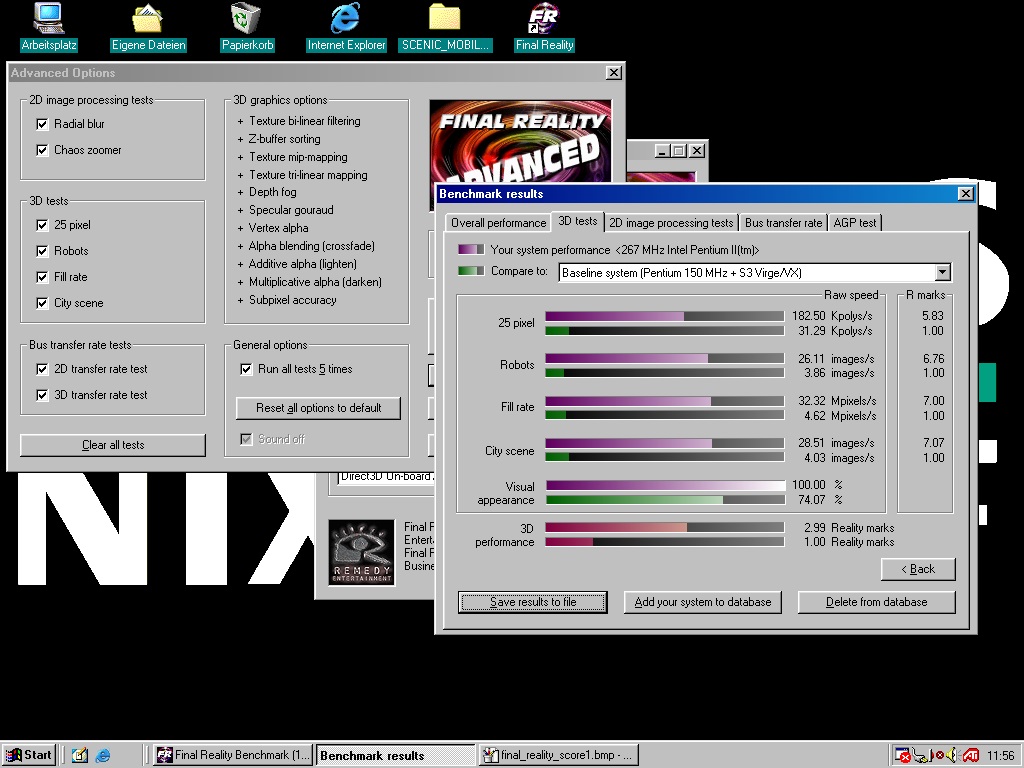Go Back in Benchmark results

(x=918, y=569)
